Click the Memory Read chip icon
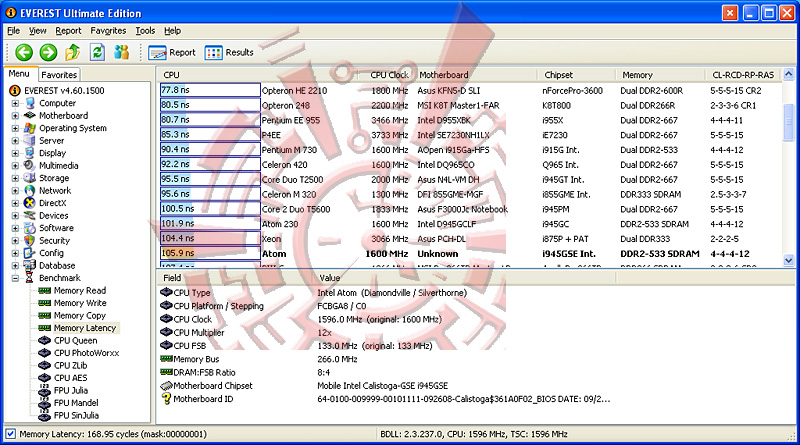 pyautogui.click(x=45, y=290)
